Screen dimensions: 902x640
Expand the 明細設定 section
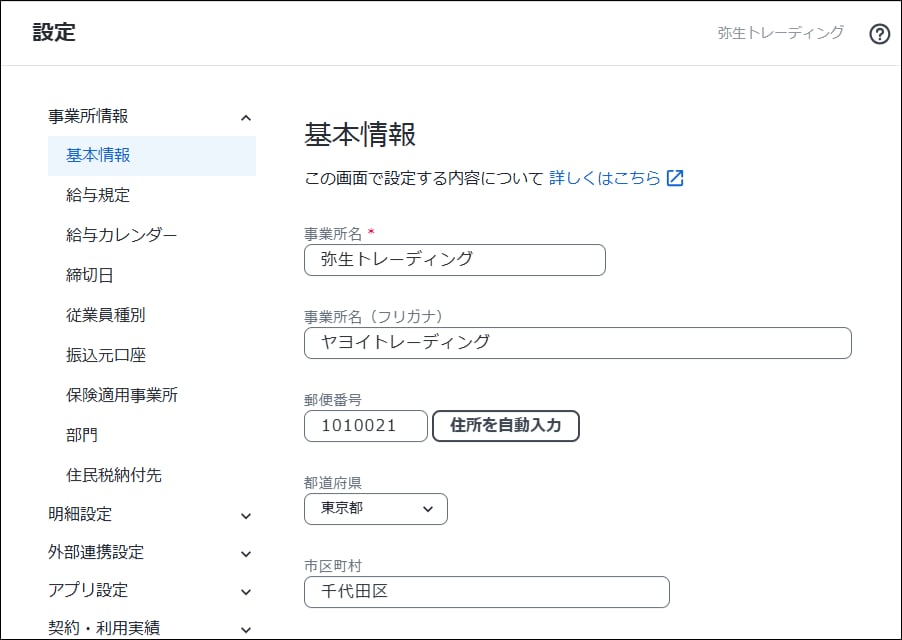tap(246, 515)
